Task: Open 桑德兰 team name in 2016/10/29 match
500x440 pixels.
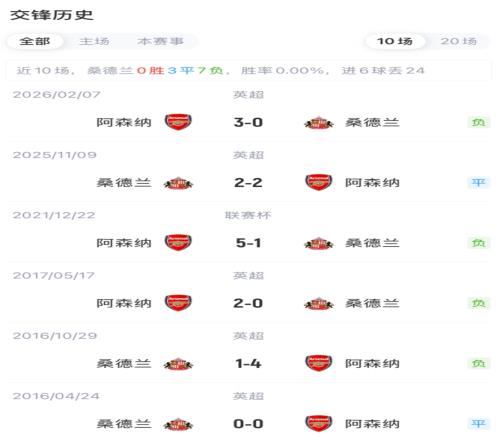Action: (124, 364)
